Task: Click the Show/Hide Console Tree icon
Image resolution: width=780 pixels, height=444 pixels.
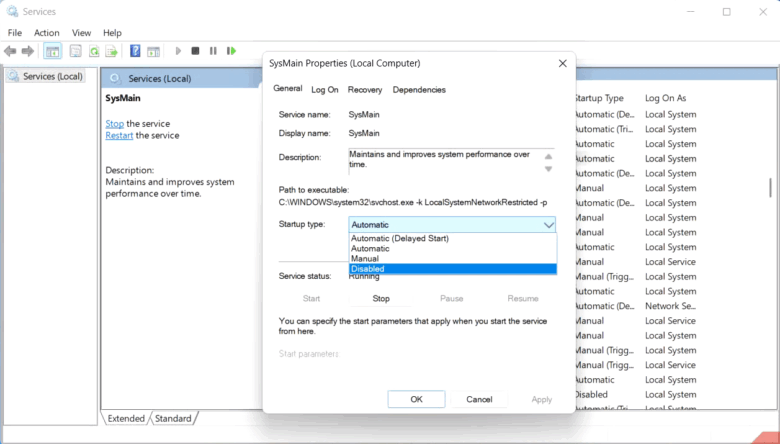Action: click(x=53, y=51)
